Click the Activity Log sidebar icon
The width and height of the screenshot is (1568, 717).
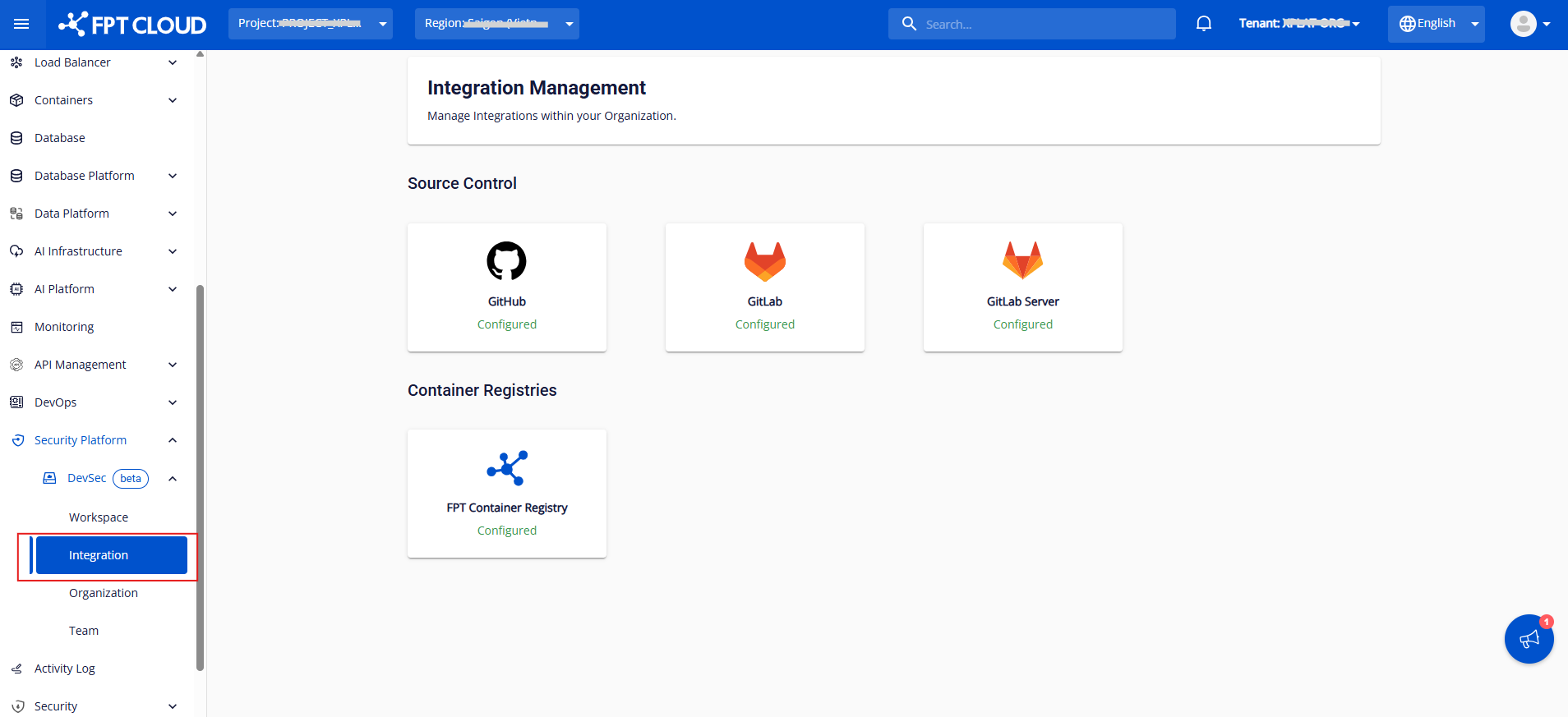click(16, 669)
